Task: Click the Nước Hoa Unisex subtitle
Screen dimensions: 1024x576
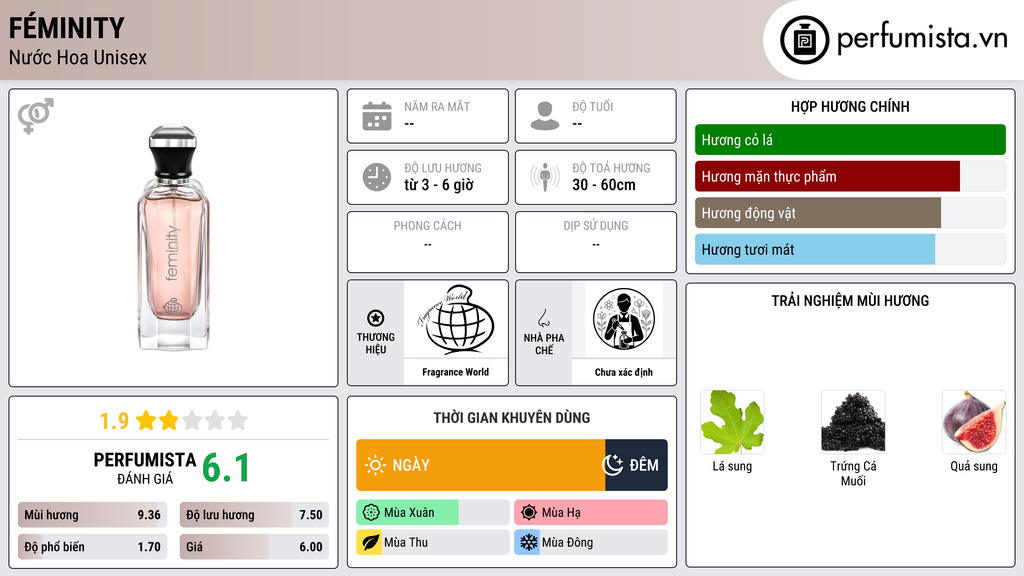Action: coord(78,58)
